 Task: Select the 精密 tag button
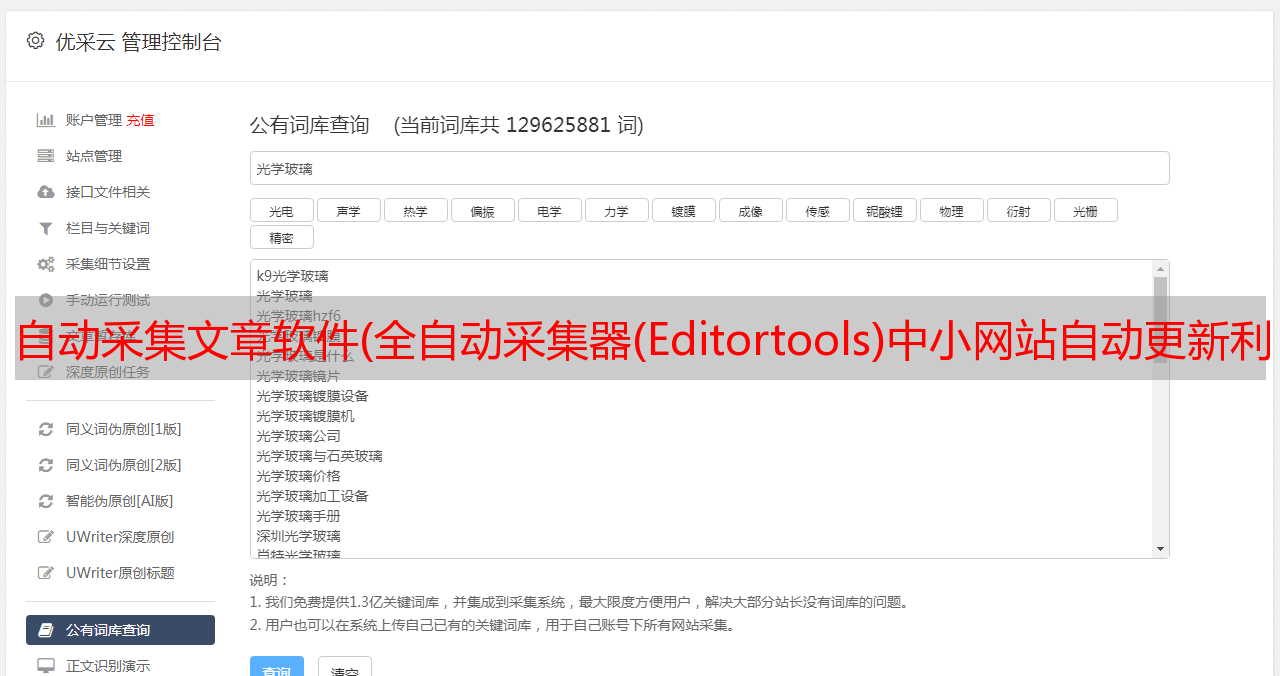281,238
